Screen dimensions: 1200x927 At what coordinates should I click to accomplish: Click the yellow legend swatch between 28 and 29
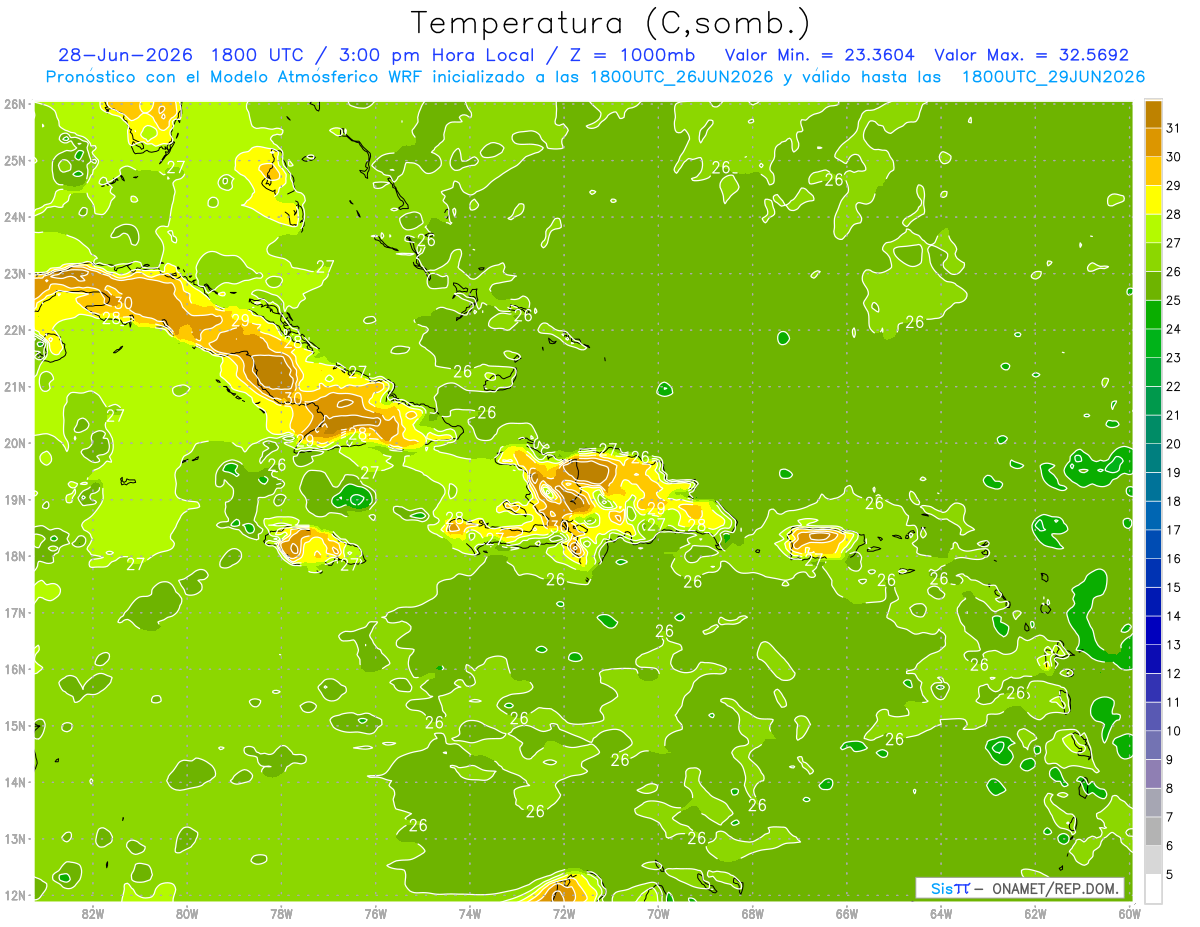click(1153, 200)
